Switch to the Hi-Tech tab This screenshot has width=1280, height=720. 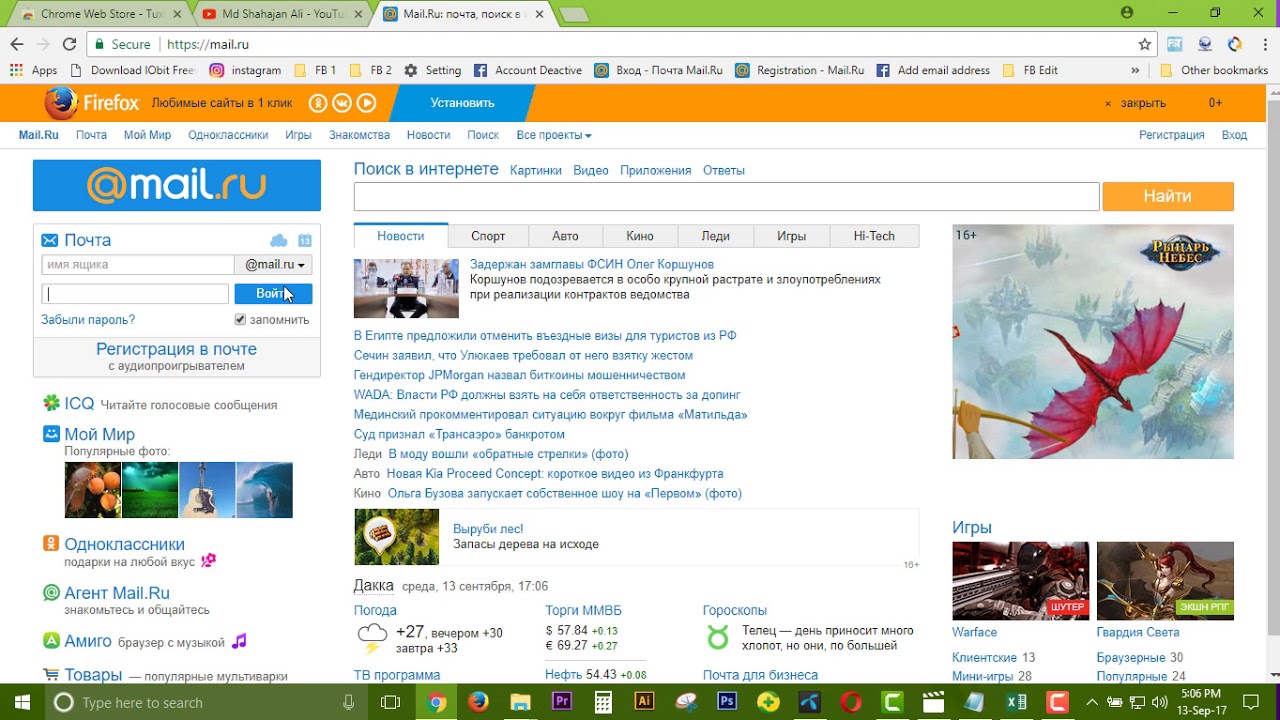874,236
